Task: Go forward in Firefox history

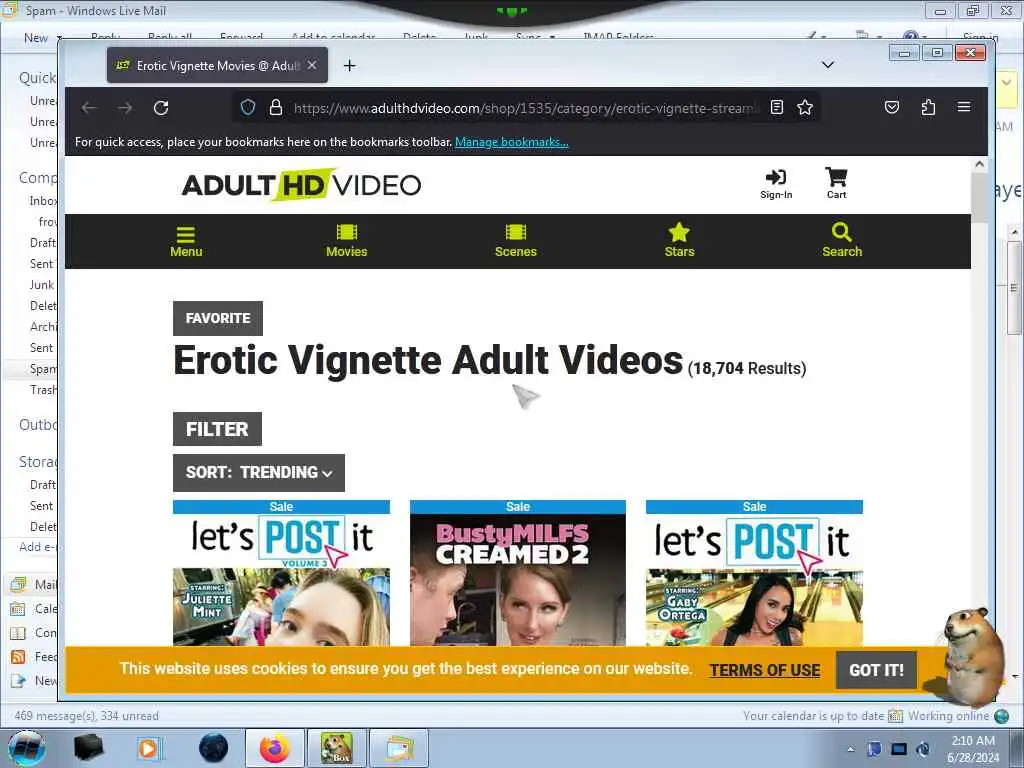Action: (125, 108)
